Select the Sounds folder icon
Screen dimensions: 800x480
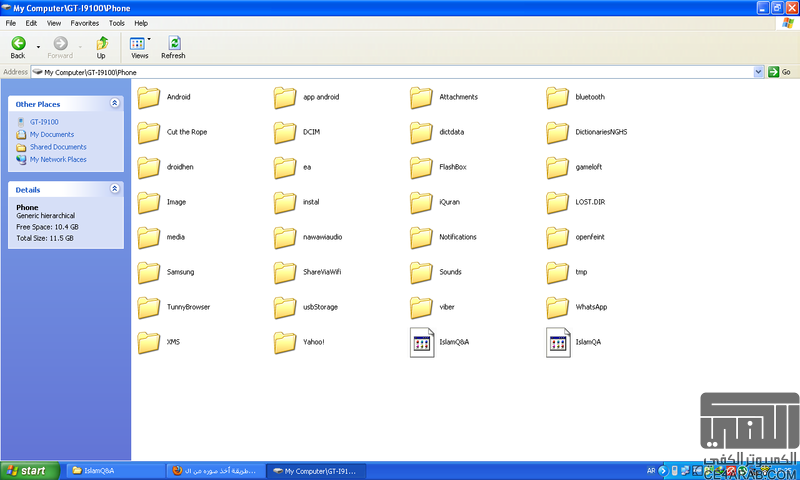pos(421,272)
